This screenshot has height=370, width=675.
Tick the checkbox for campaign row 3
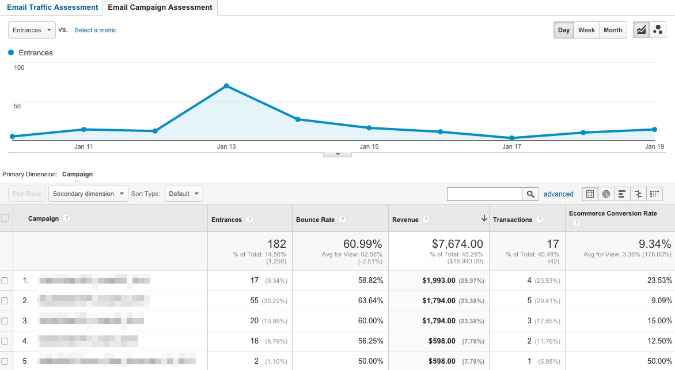coord(5,321)
